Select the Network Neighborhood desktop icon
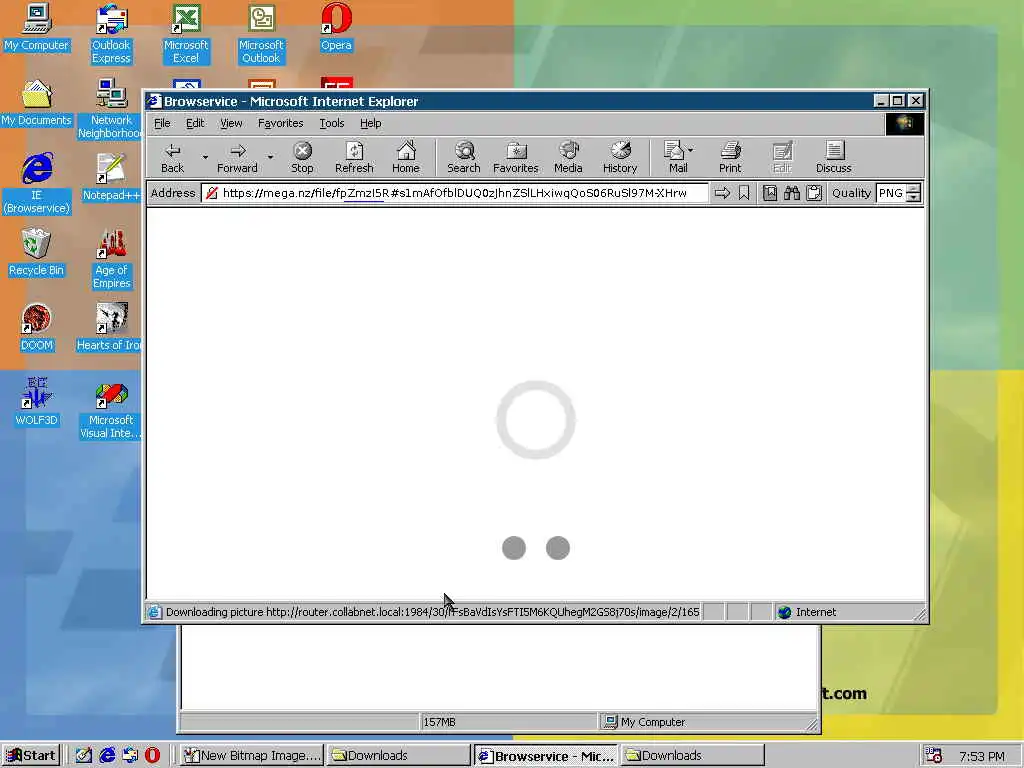The width and height of the screenshot is (1024, 768). click(111, 109)
